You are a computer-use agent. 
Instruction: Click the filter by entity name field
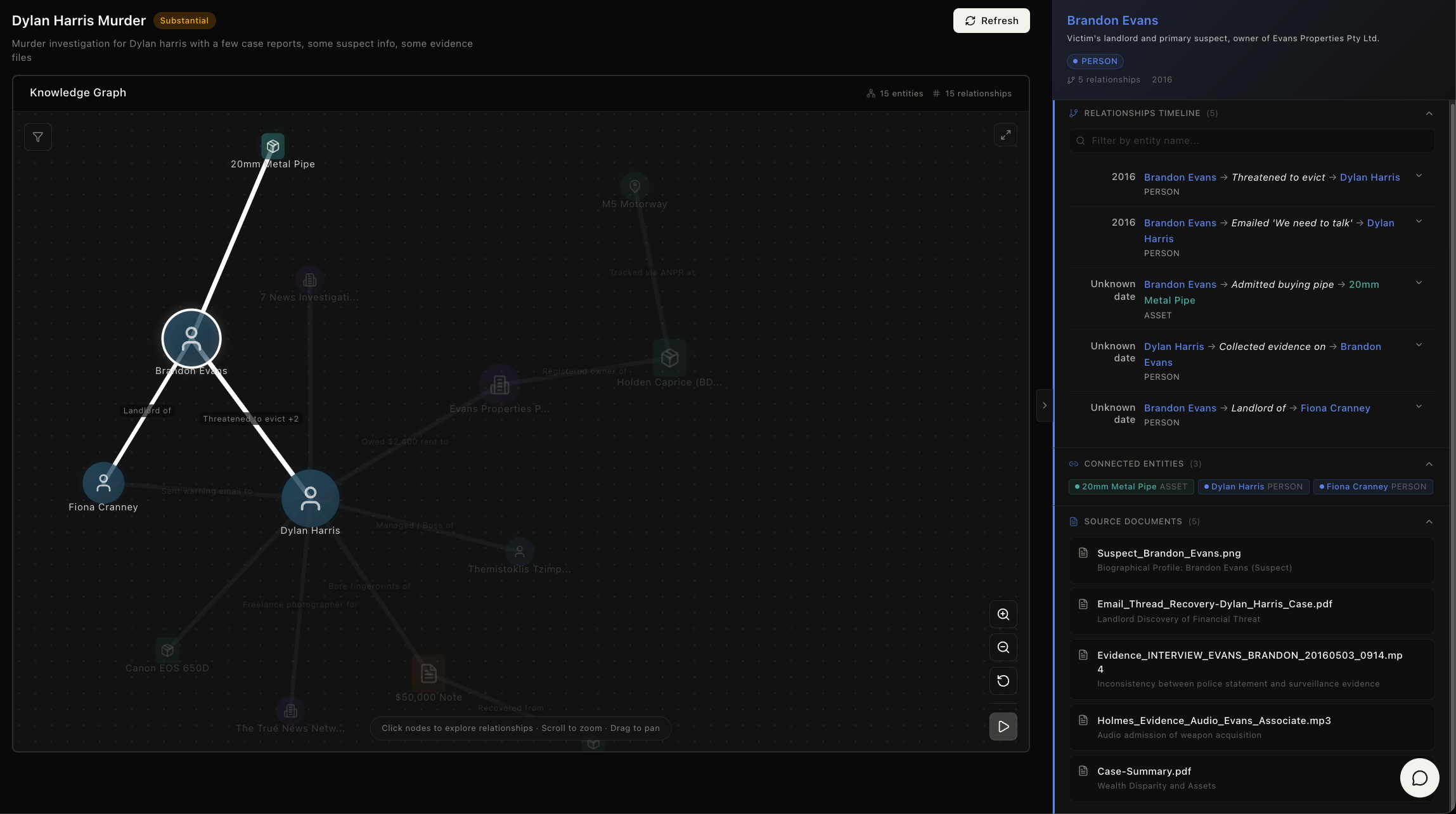[1251, 141]
